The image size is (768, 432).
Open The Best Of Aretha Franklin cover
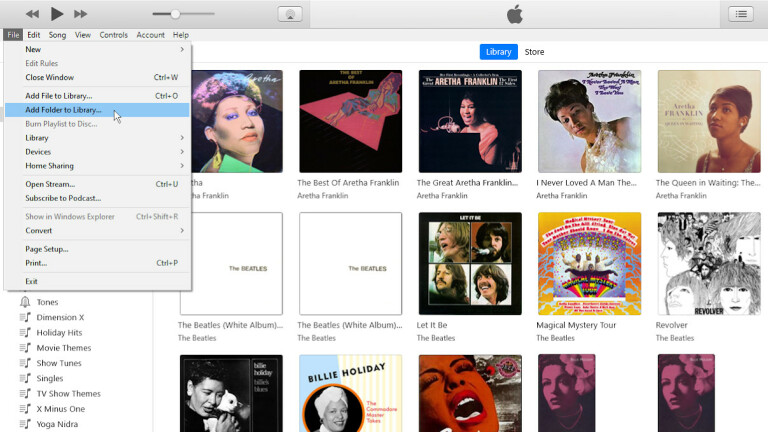(351, 121)
